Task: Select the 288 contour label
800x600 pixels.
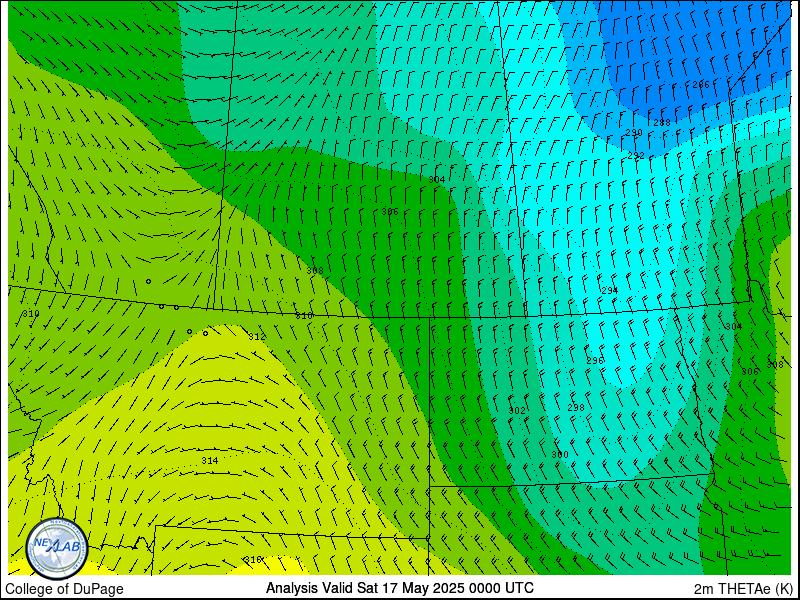Action: point(662,122)
